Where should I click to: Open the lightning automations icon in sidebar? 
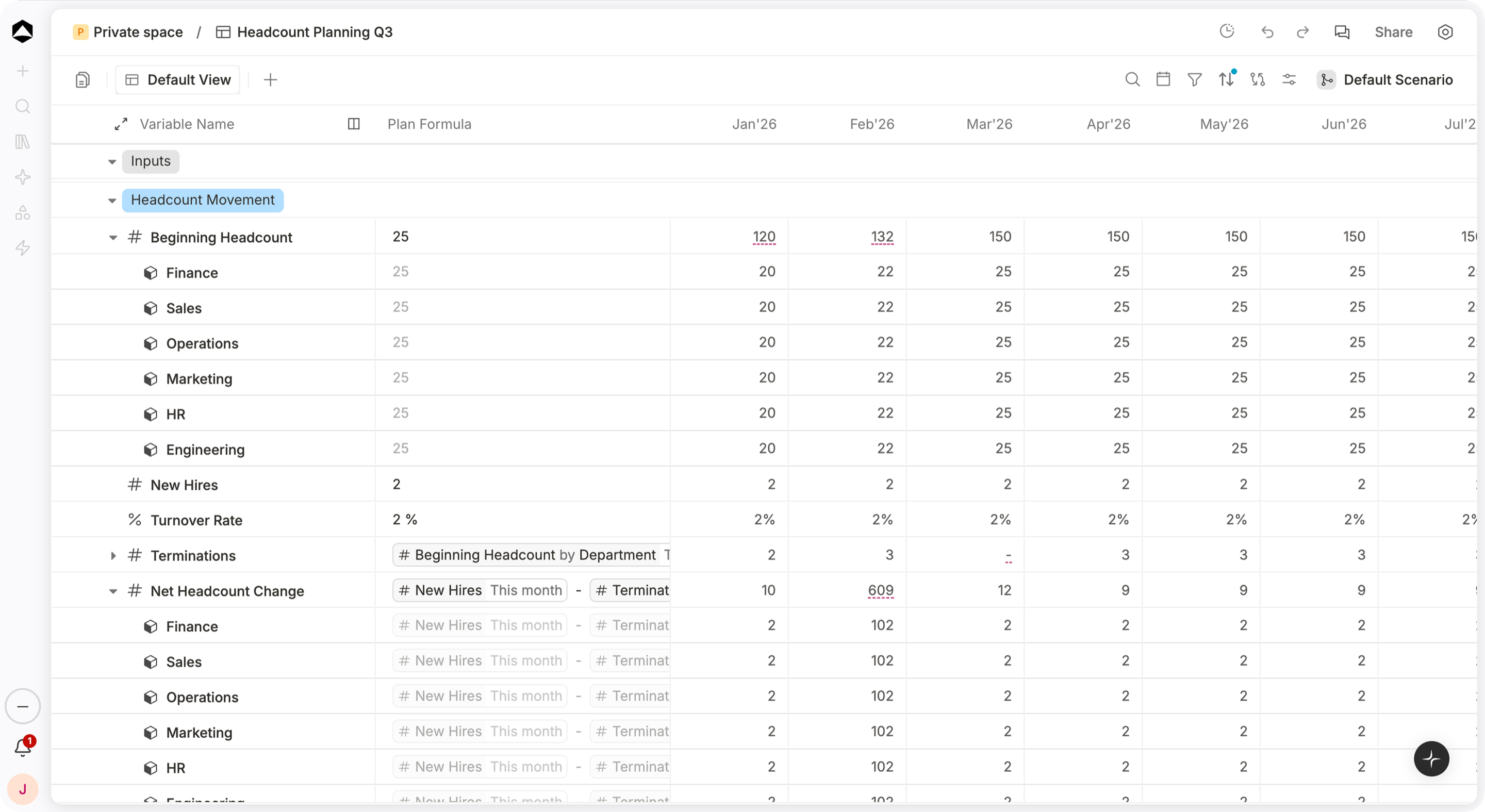coord(23,248)
